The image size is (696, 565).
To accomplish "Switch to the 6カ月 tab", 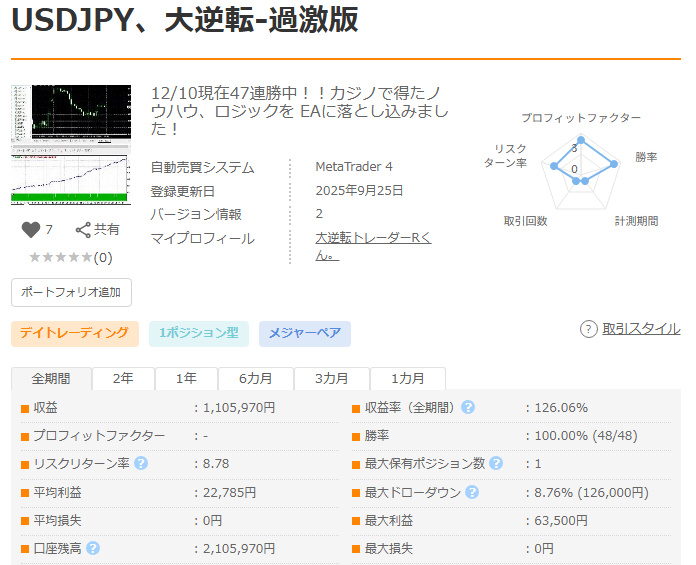I will tap(255, 379).
